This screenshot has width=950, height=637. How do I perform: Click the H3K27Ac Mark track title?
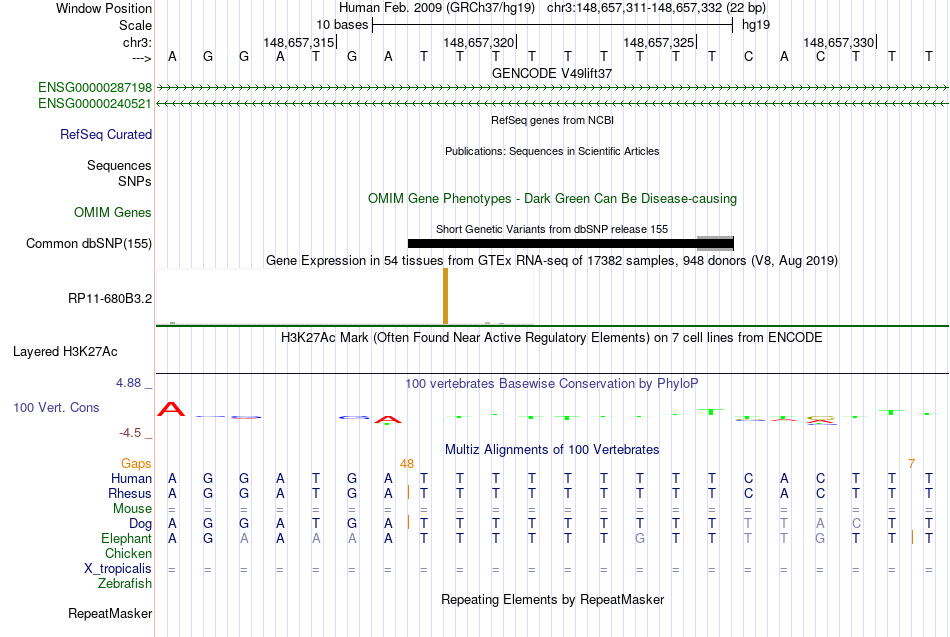pyautogui.click(x=552, y=337)
